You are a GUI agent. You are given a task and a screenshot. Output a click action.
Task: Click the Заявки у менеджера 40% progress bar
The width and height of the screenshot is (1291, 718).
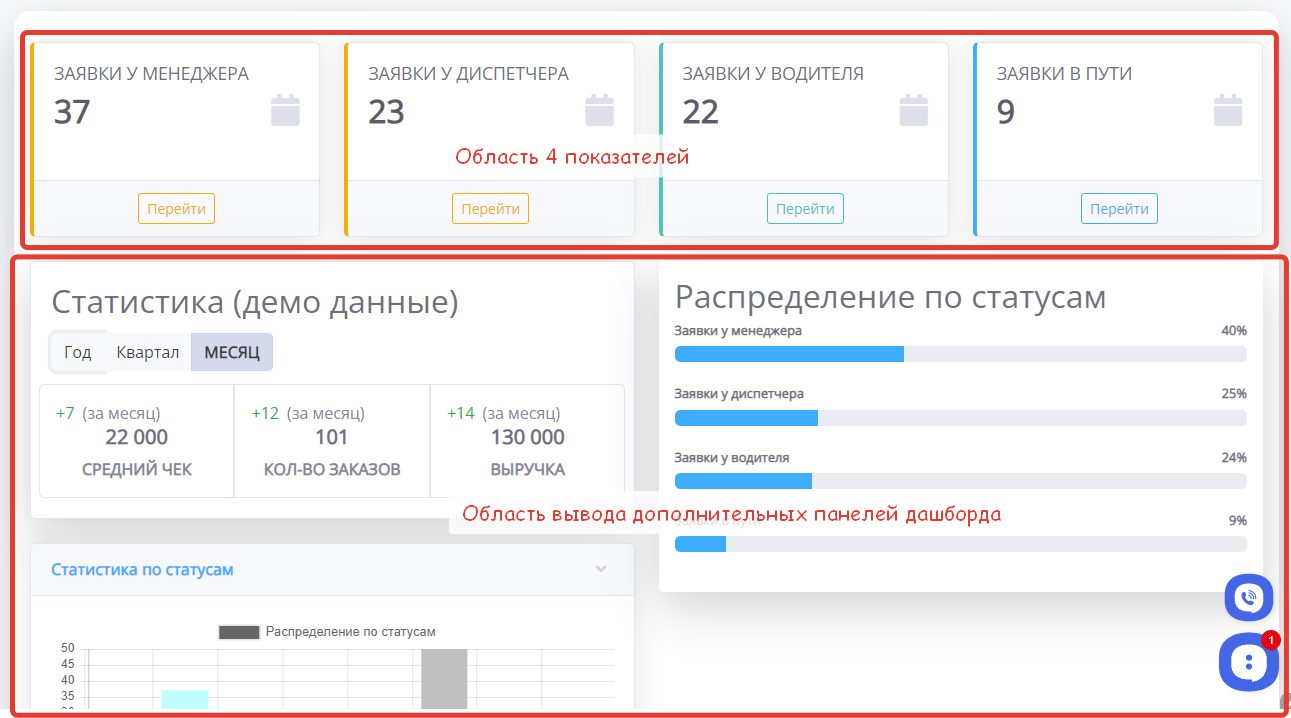pos(960,354)
